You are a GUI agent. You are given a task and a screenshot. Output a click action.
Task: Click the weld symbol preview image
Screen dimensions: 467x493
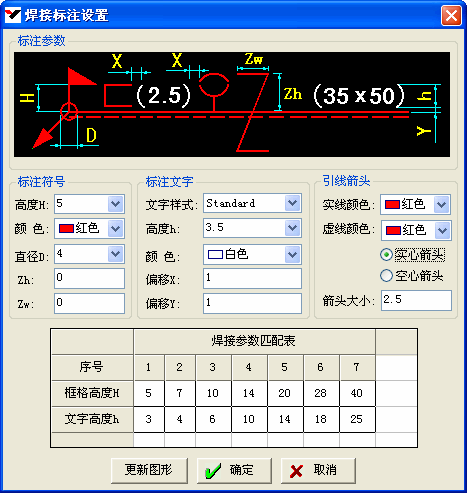pos(232,104)
